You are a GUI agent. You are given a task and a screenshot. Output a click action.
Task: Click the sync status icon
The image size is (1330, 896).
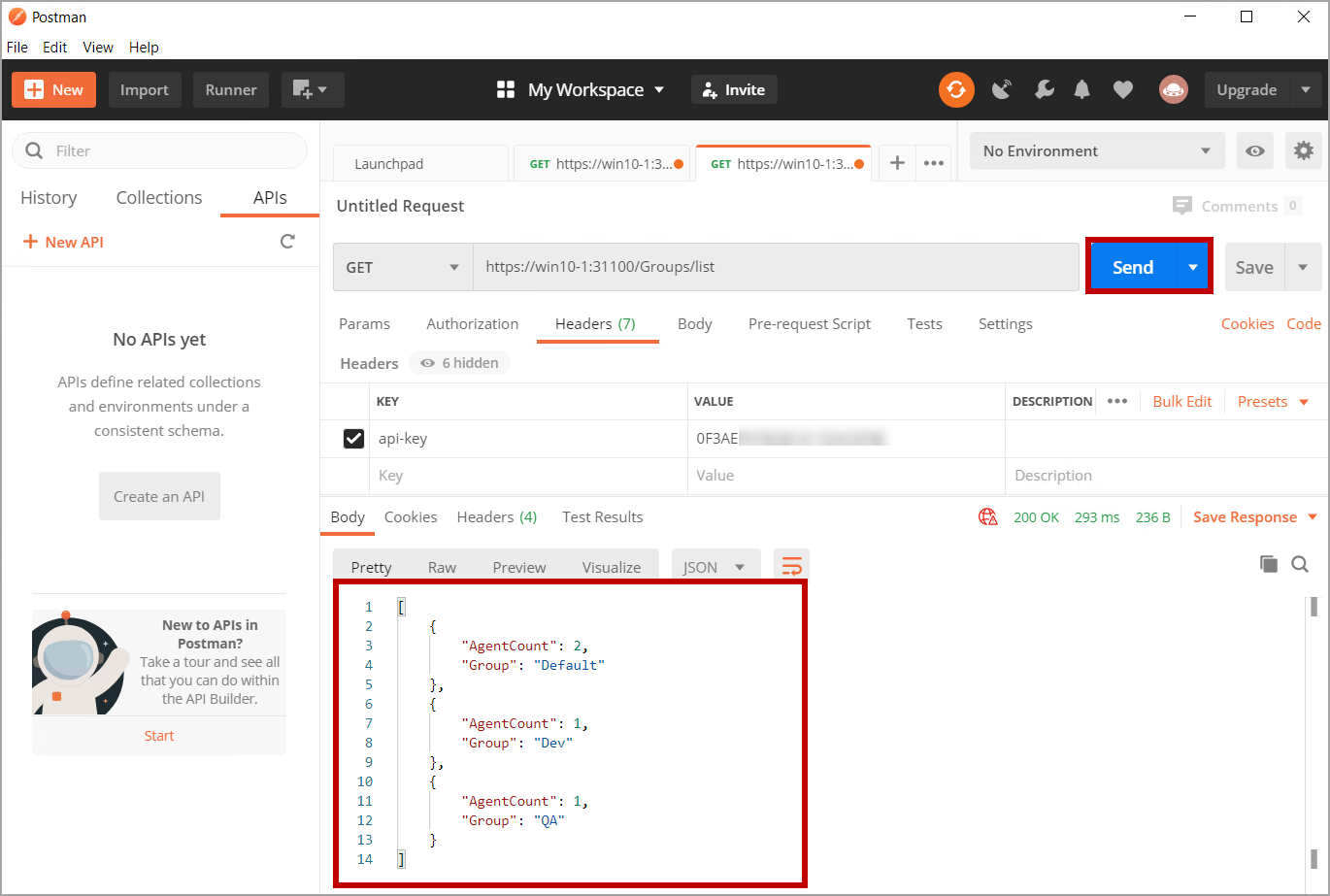[956, 89]
